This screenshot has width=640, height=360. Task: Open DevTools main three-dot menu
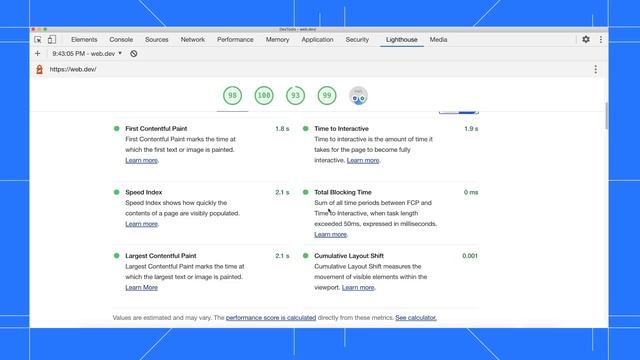click(601, 39)
